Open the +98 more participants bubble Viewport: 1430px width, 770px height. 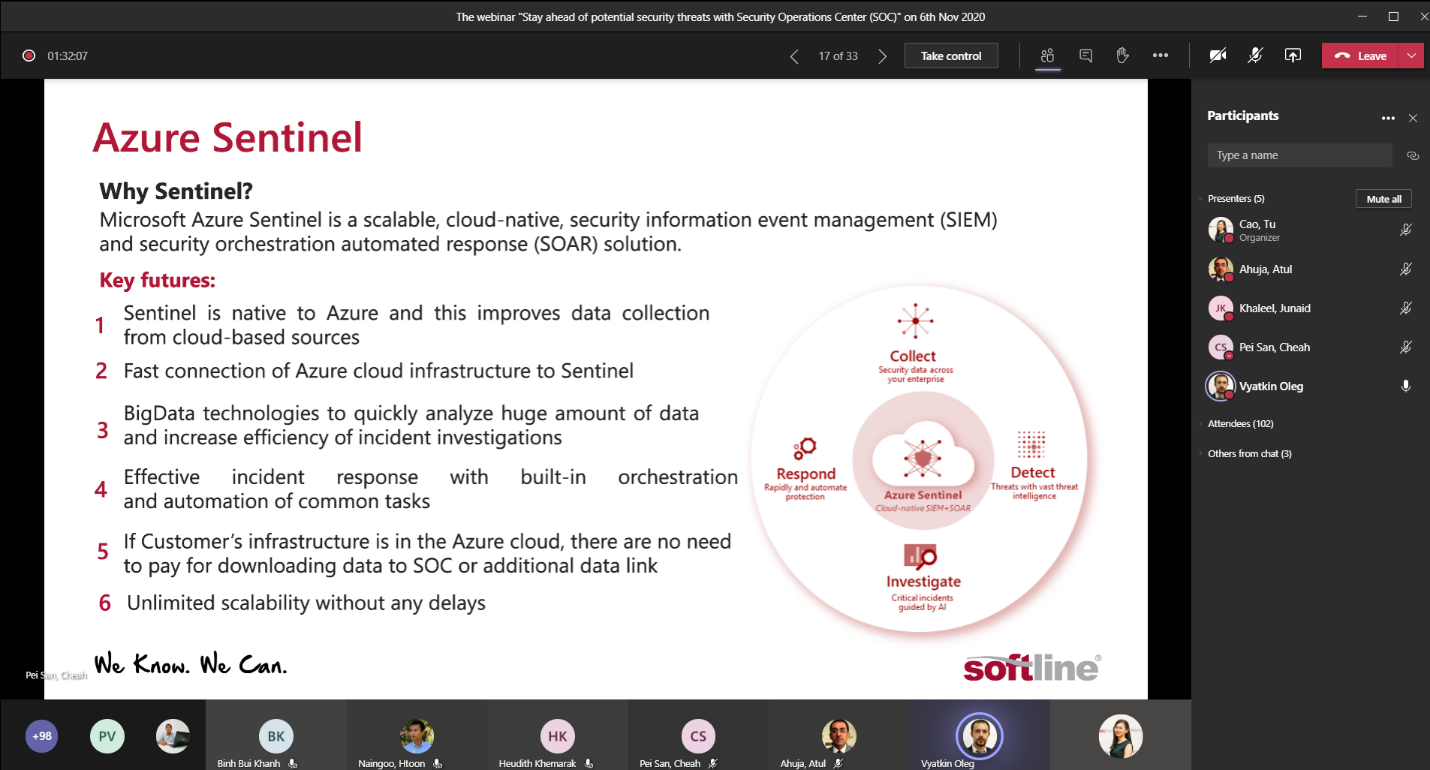click(42, 736)
